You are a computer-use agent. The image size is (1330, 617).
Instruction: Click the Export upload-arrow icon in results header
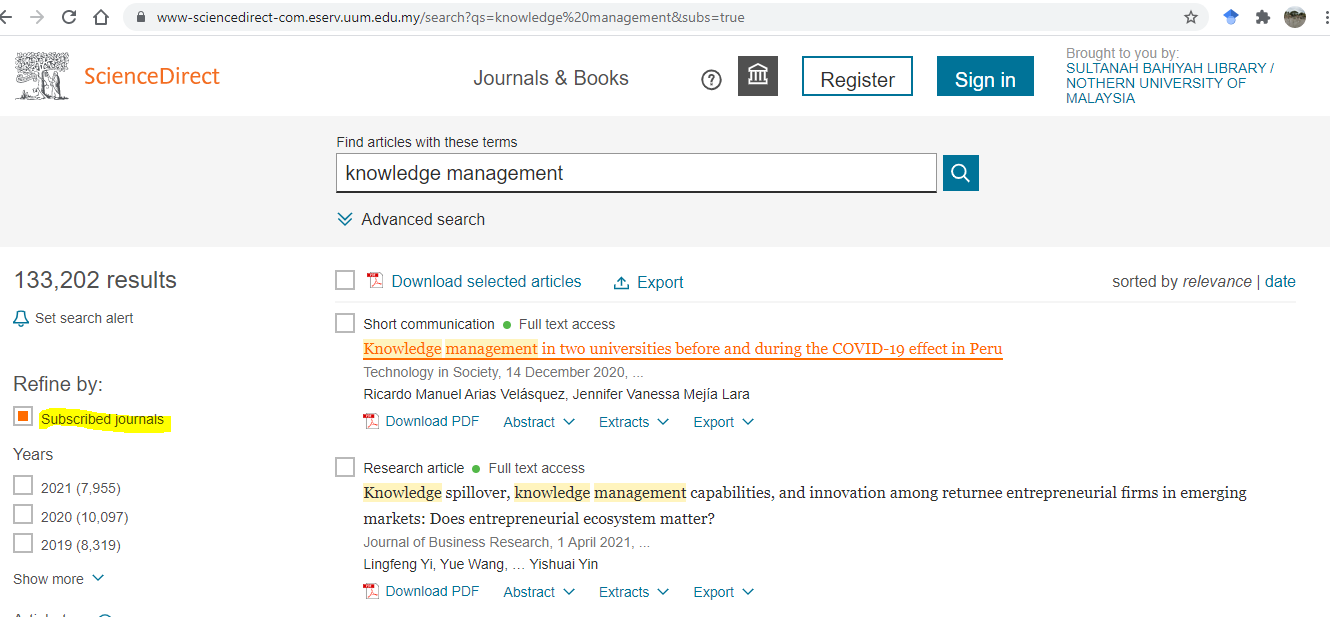pos(621,283)
